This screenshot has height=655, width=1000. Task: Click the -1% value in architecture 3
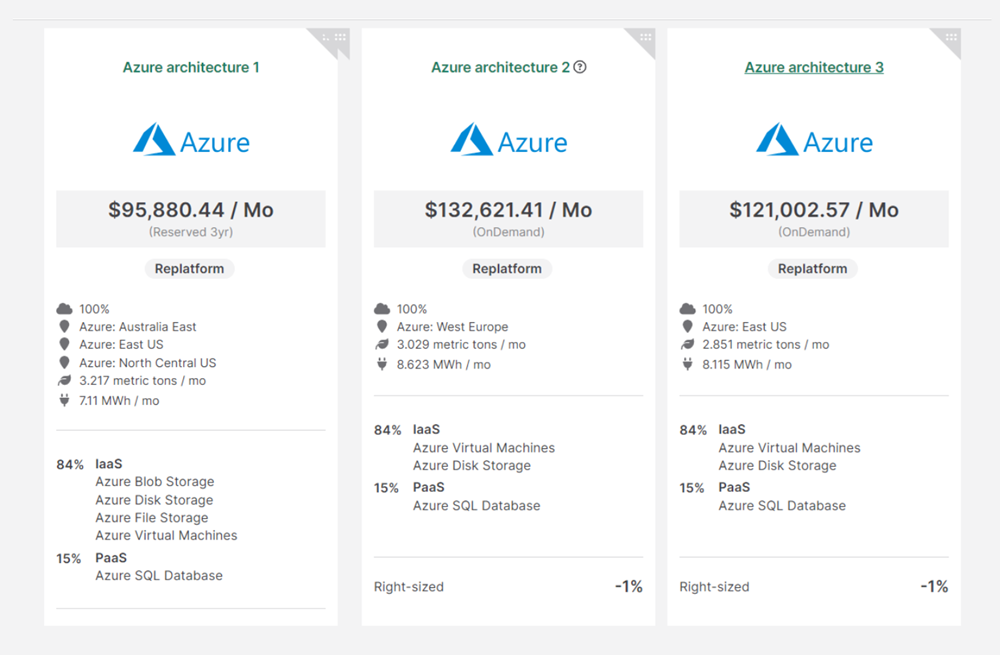934,586
